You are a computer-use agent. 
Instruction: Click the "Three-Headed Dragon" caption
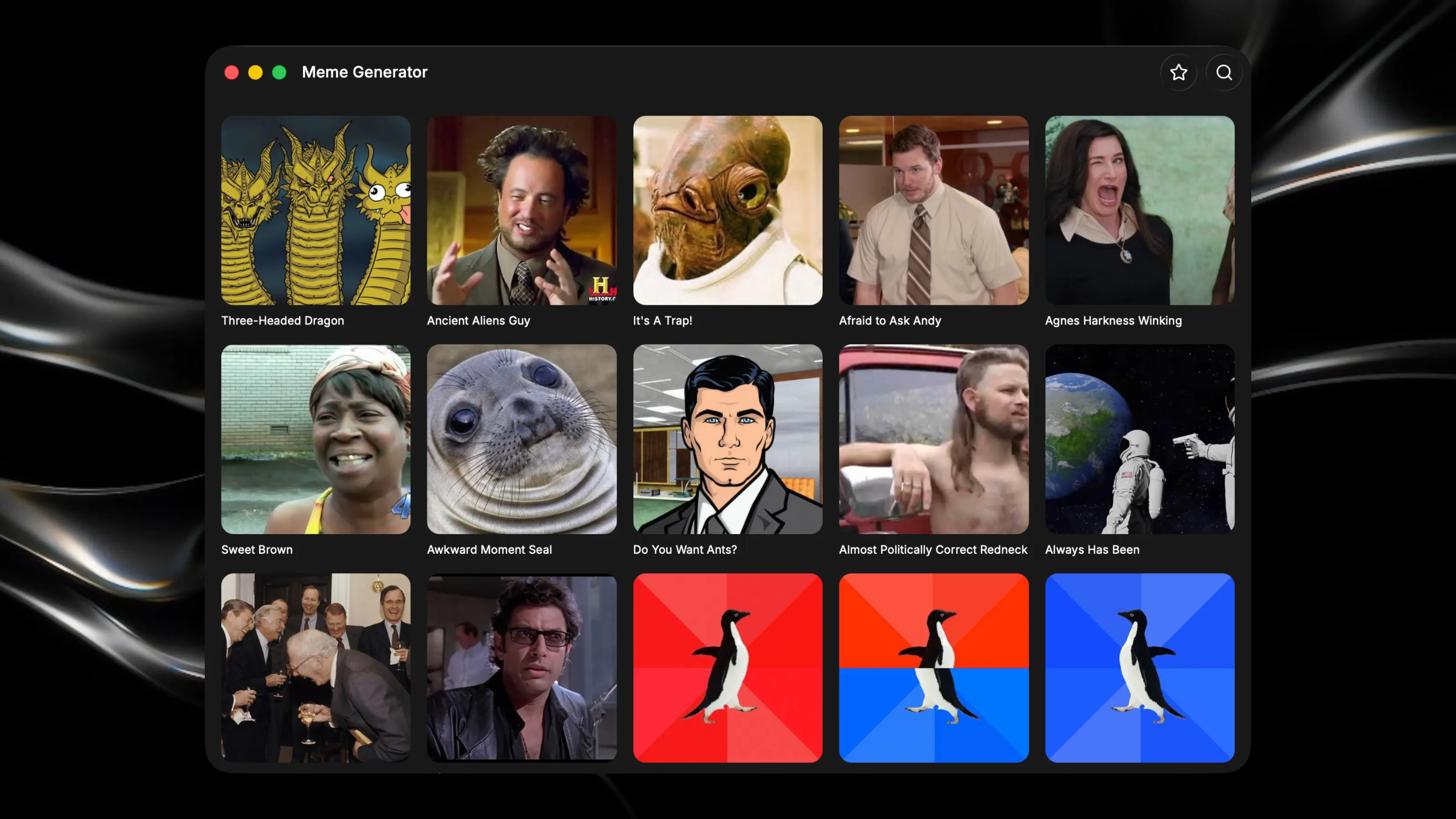283,320
